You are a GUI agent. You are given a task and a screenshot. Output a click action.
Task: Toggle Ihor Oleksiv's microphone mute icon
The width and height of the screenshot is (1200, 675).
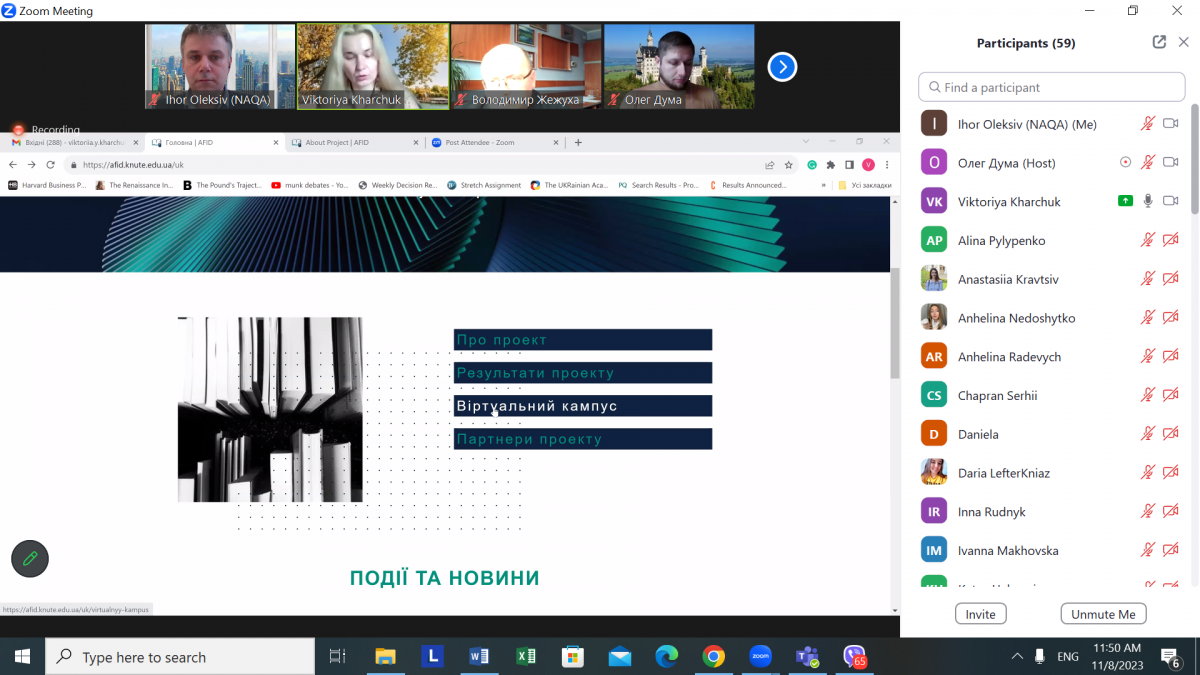(x=1148, y=124)
